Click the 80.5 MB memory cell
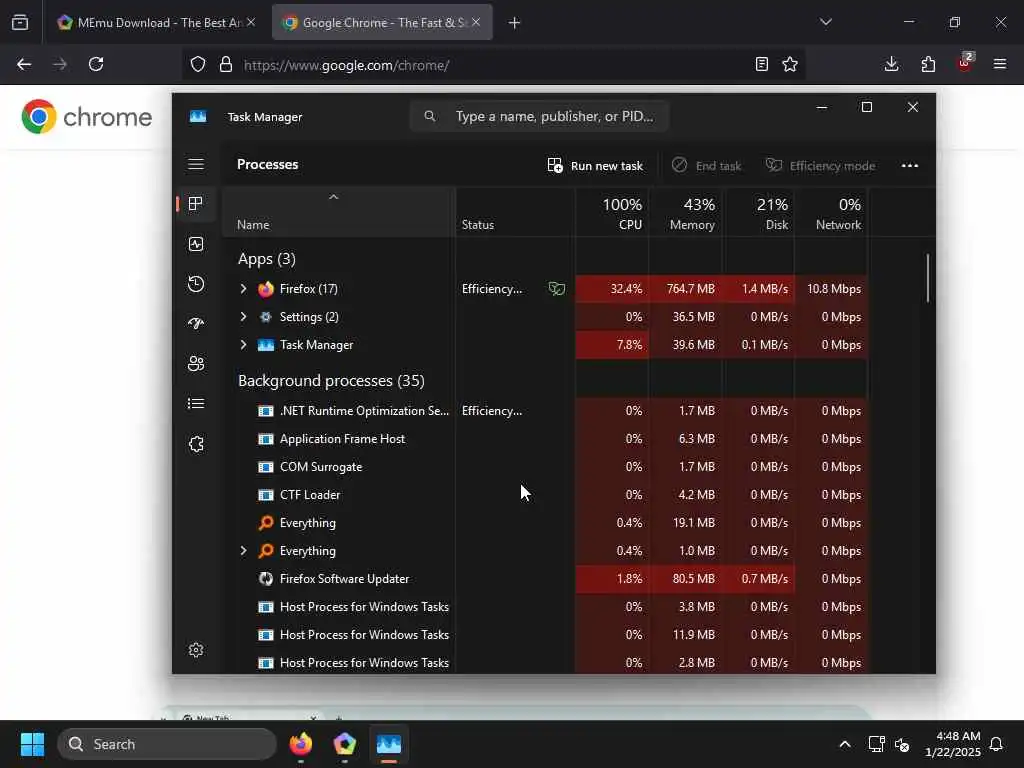The height and width of the screenshot is (768, 1024). click(685, 579)
